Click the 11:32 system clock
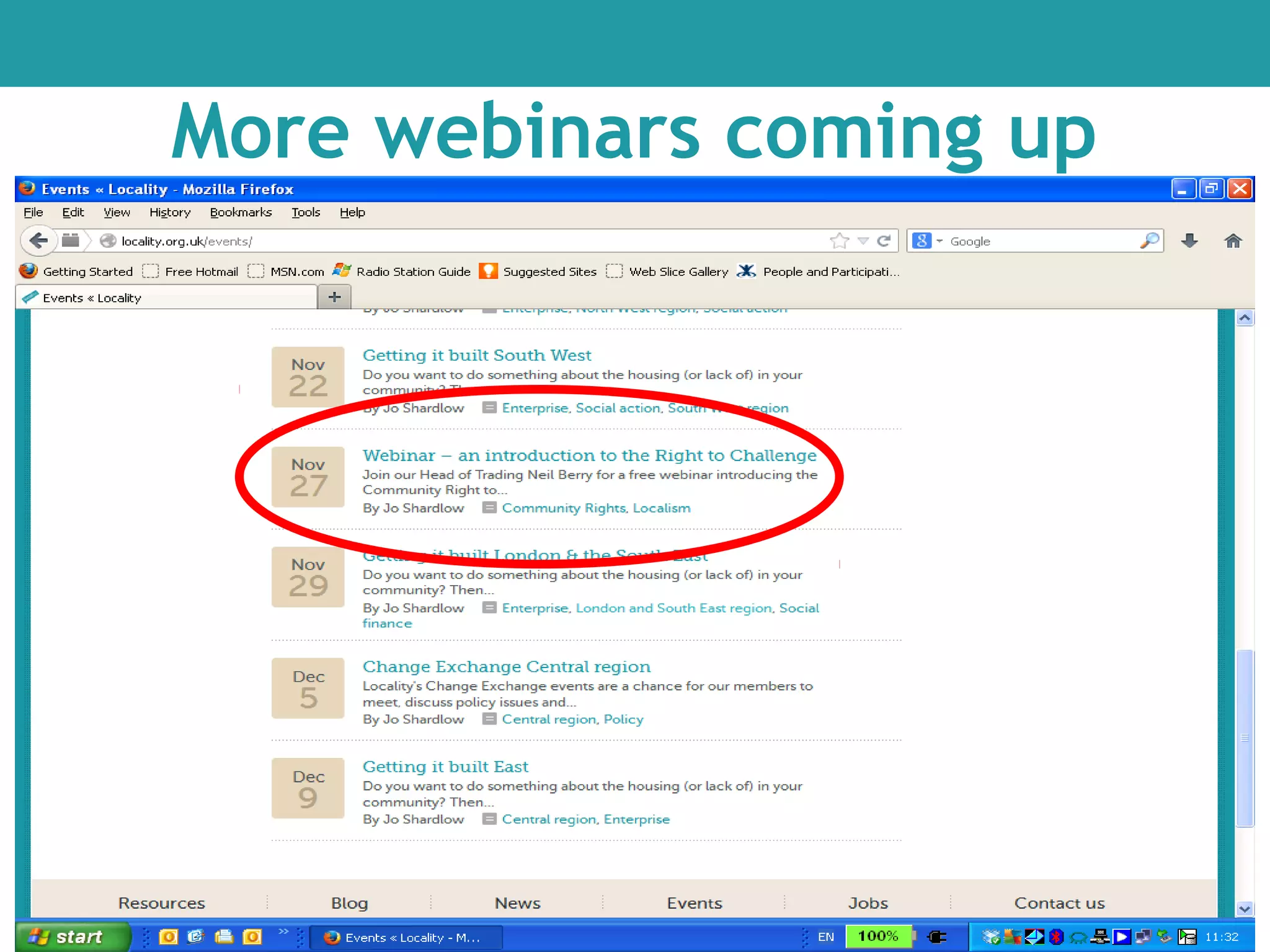This screenshot has width=1270, height=952. pos(1222,937)
